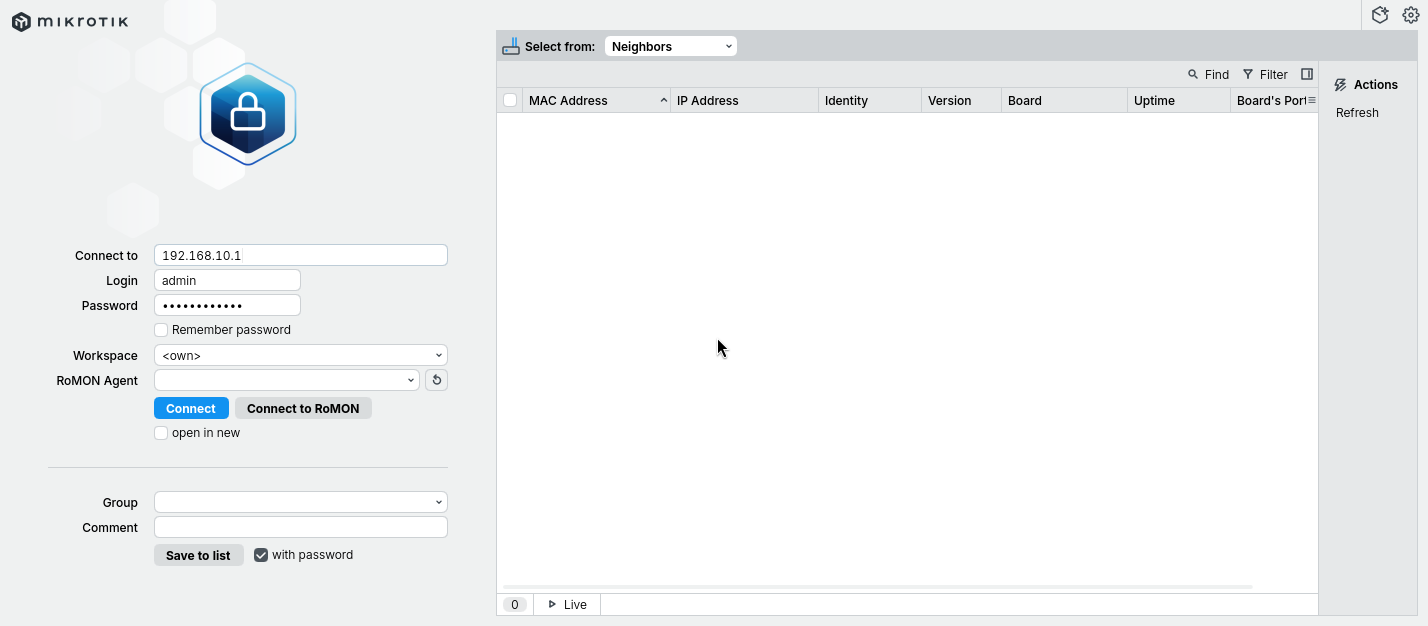Viewport: 1428px width, 626px height.
Task: Enable the Remember password checkbox
Action: [161, 330]
